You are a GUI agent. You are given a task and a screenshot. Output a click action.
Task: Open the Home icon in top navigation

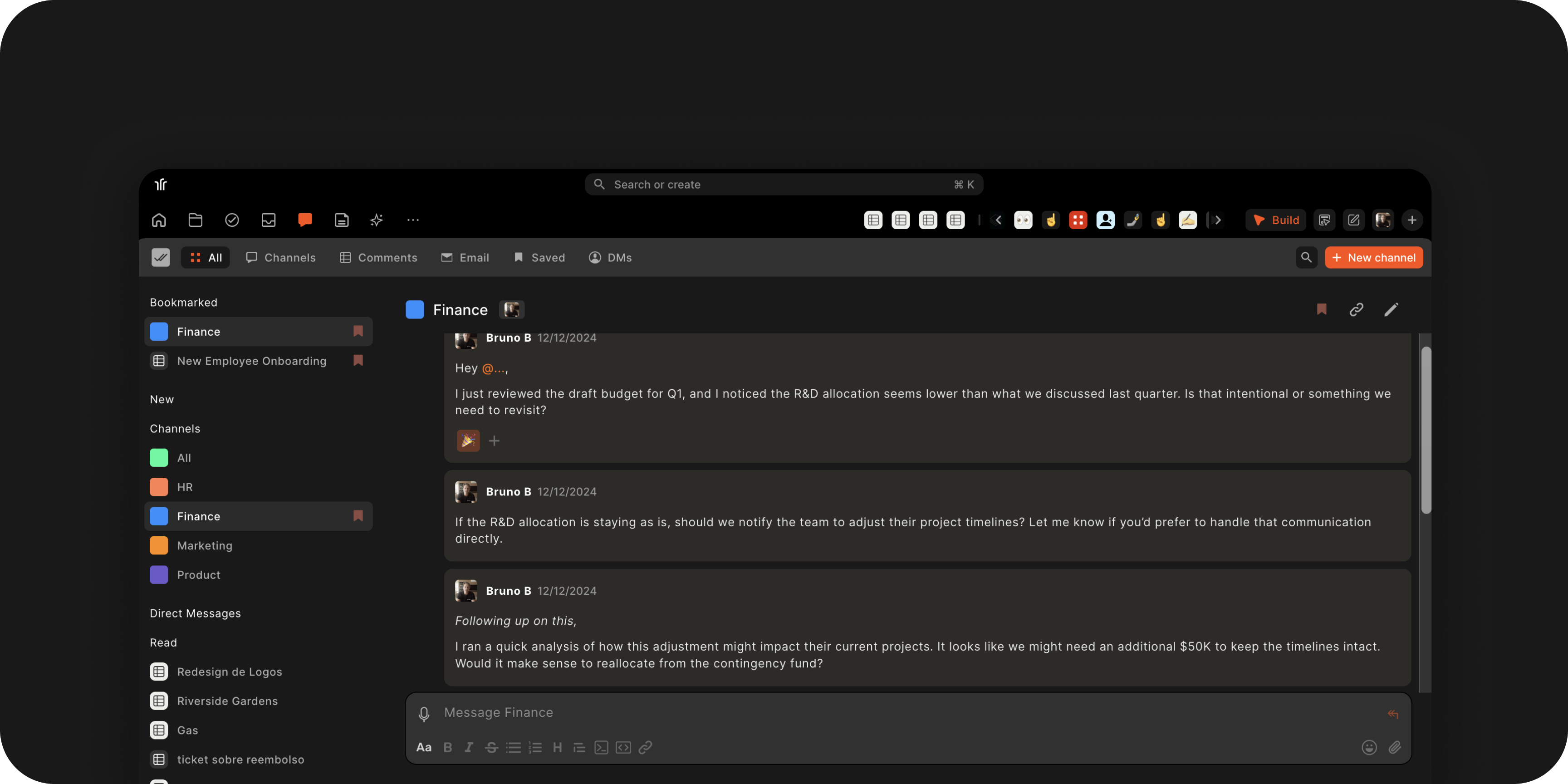tap(159, 220)
